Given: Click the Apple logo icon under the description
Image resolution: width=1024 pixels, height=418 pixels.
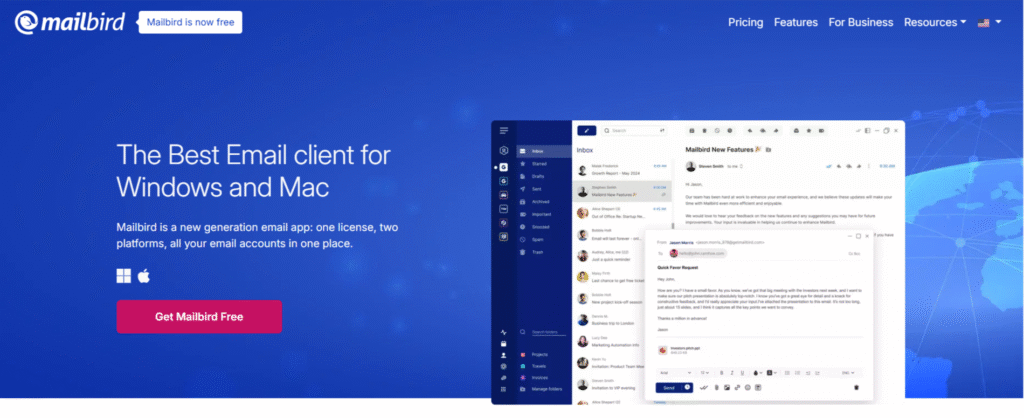Looking at the screenshot, I should (144, 276).
